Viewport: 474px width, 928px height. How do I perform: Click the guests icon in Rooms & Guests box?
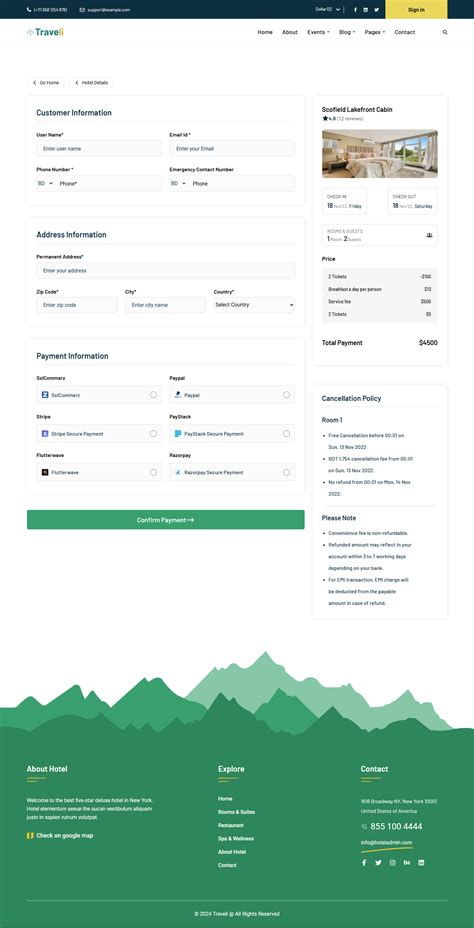(429, 235)
